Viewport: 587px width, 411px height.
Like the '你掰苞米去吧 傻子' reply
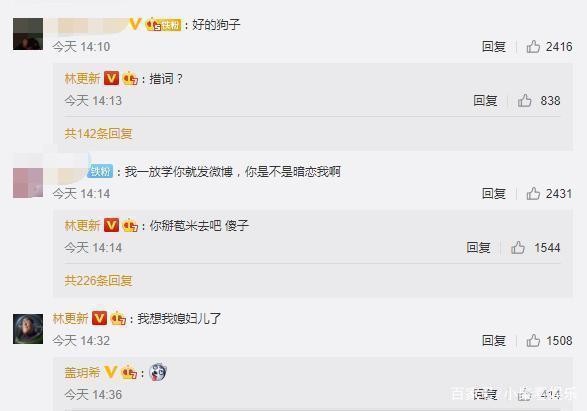point(518,247)
